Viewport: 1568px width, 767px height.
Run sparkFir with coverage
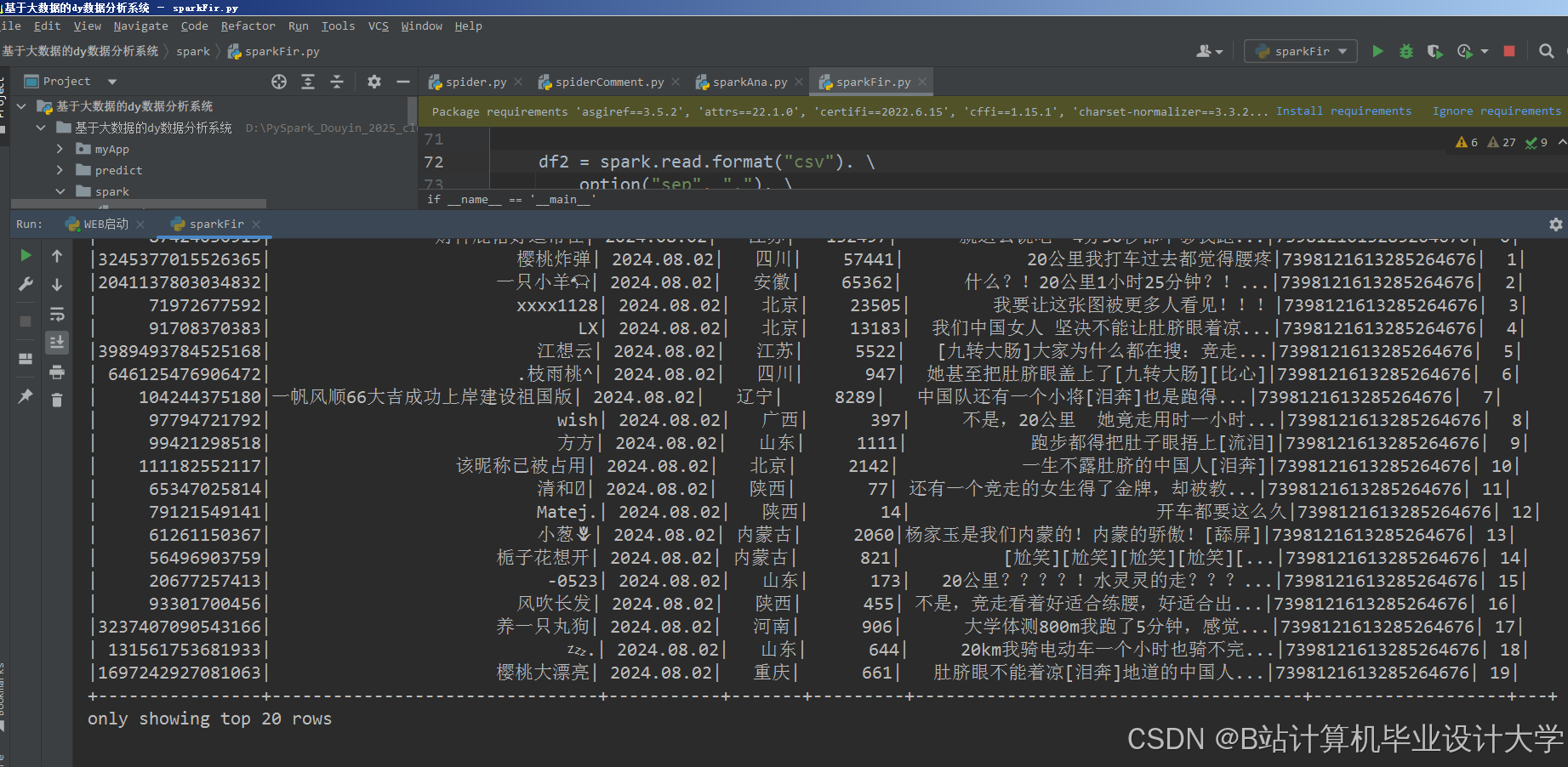pos(1434,51)
